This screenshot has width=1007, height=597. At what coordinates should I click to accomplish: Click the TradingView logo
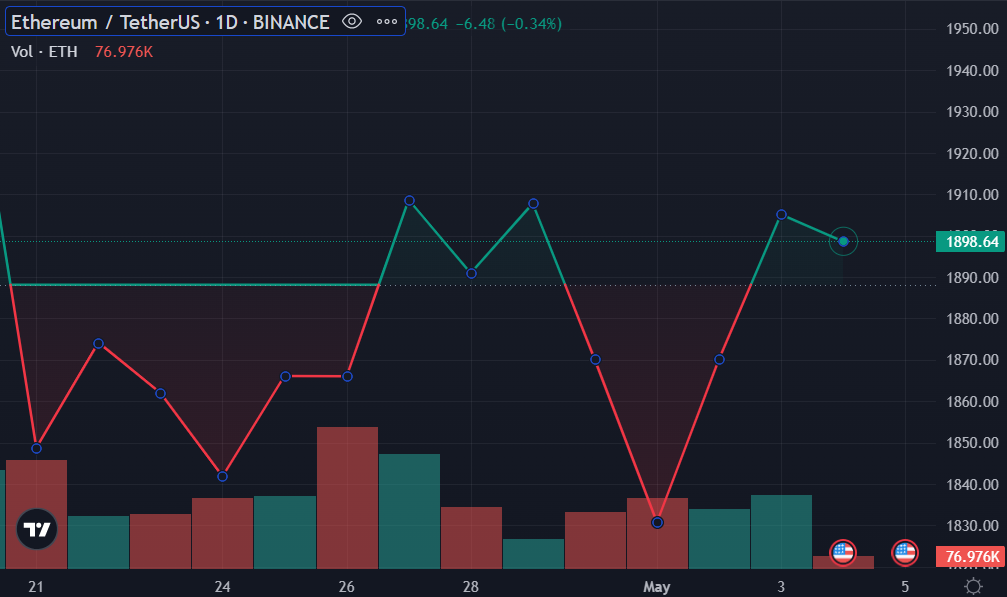coord(37,529)
